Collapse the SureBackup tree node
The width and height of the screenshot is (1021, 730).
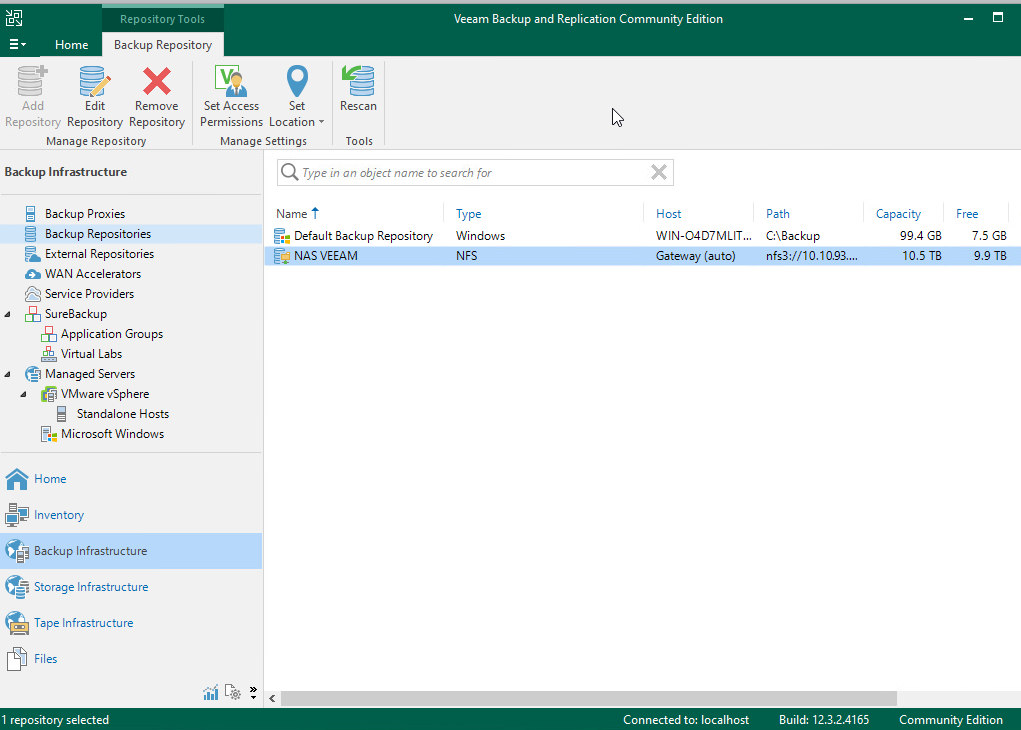(9, 314)
